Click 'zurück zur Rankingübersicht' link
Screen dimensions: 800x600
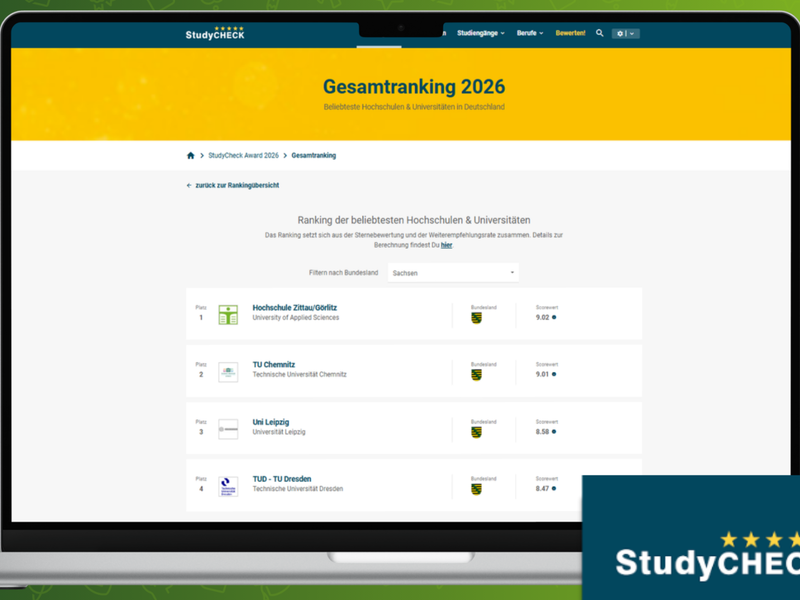[236, 186]
